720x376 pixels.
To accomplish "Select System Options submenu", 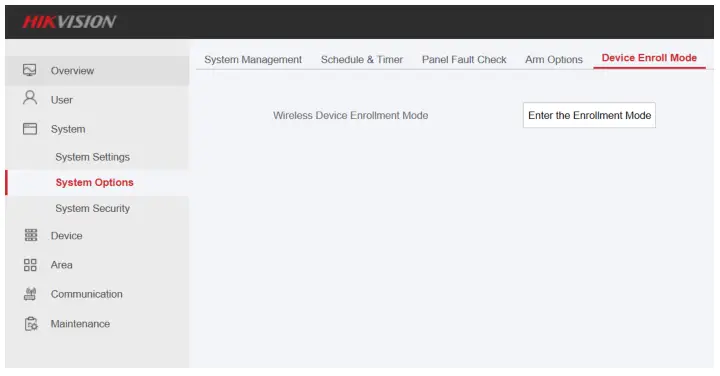I will coord(94,182).
